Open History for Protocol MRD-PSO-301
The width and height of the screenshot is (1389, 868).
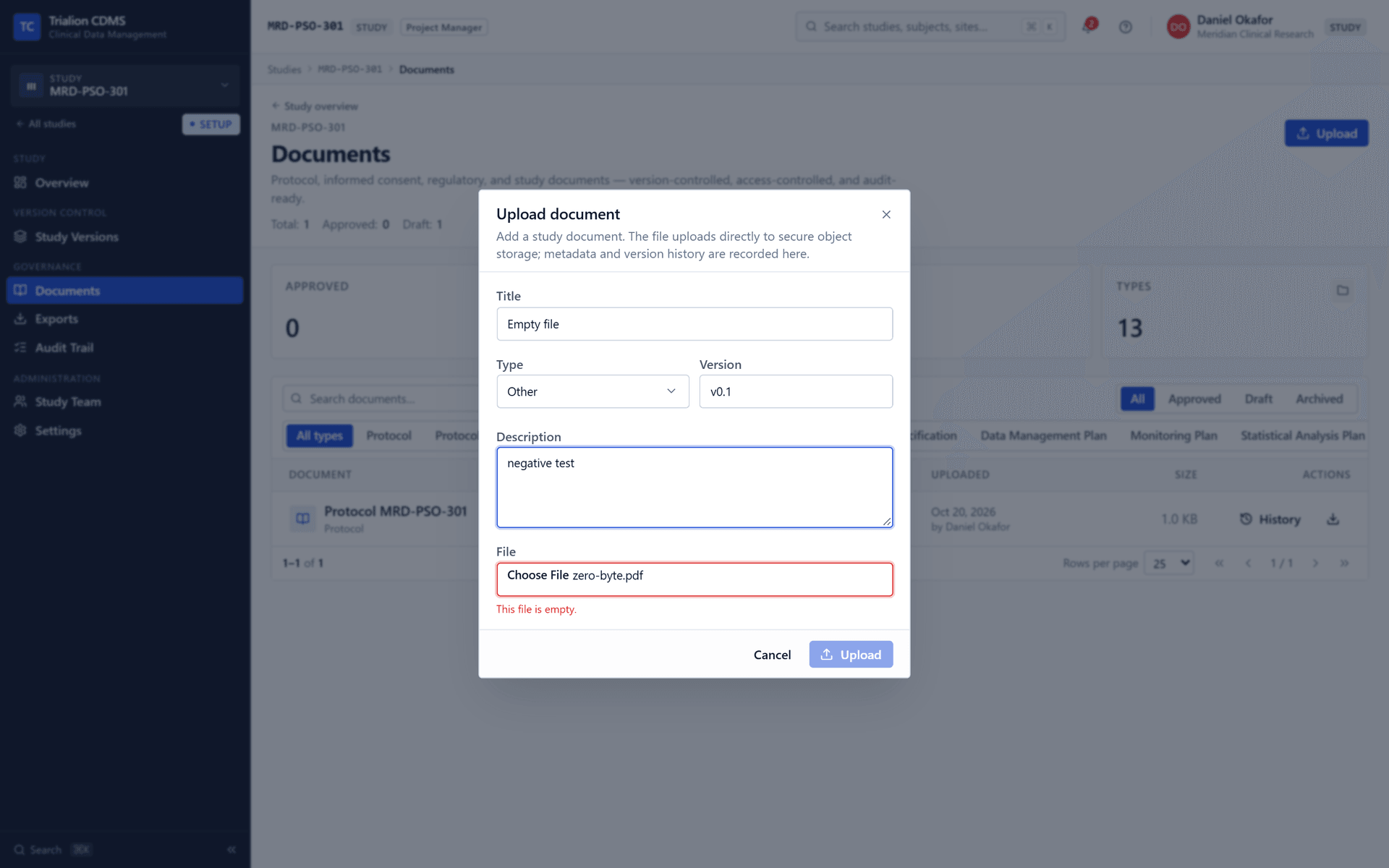coord(1270,519)
